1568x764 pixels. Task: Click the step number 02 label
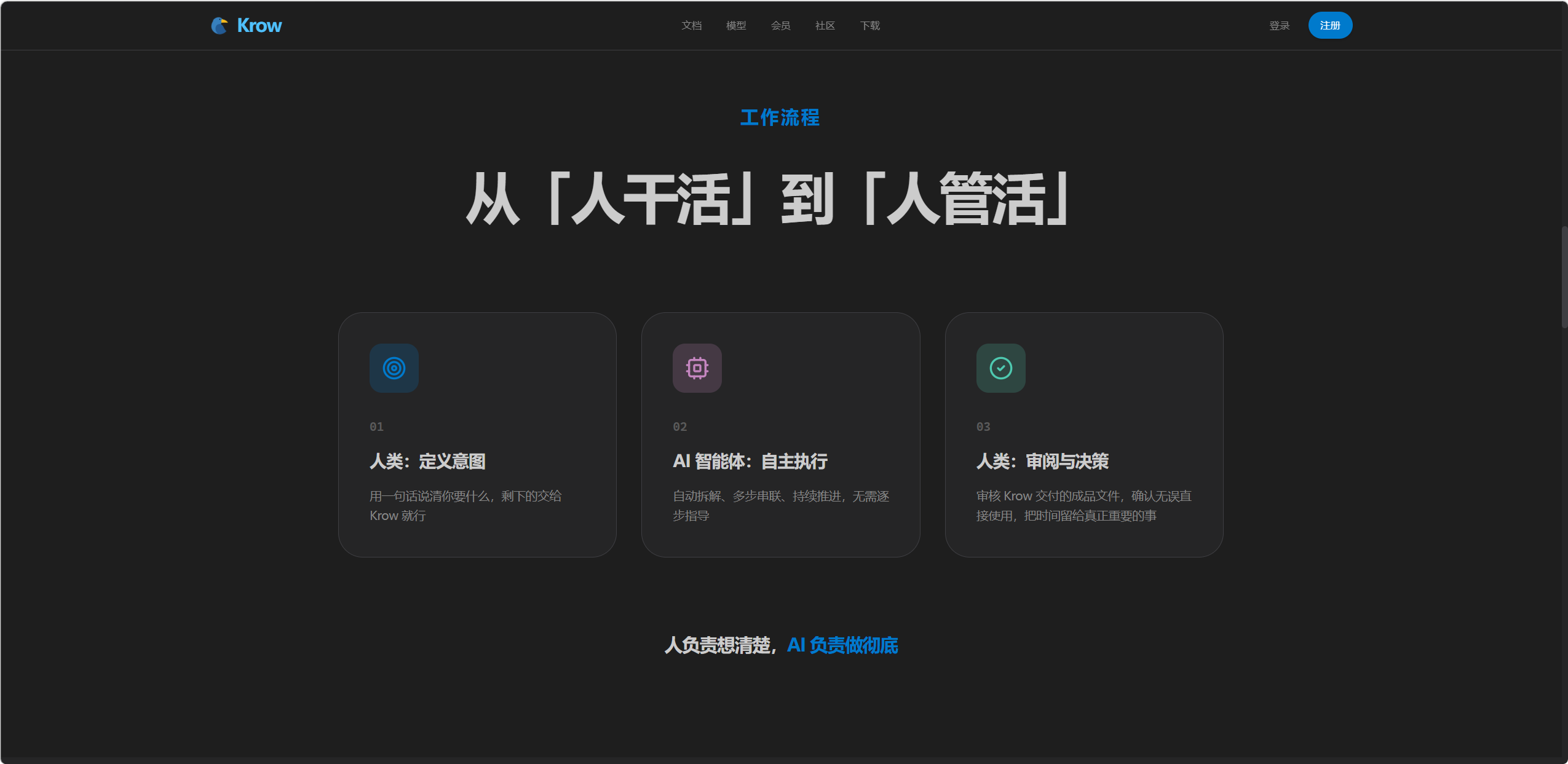point(680,427)
